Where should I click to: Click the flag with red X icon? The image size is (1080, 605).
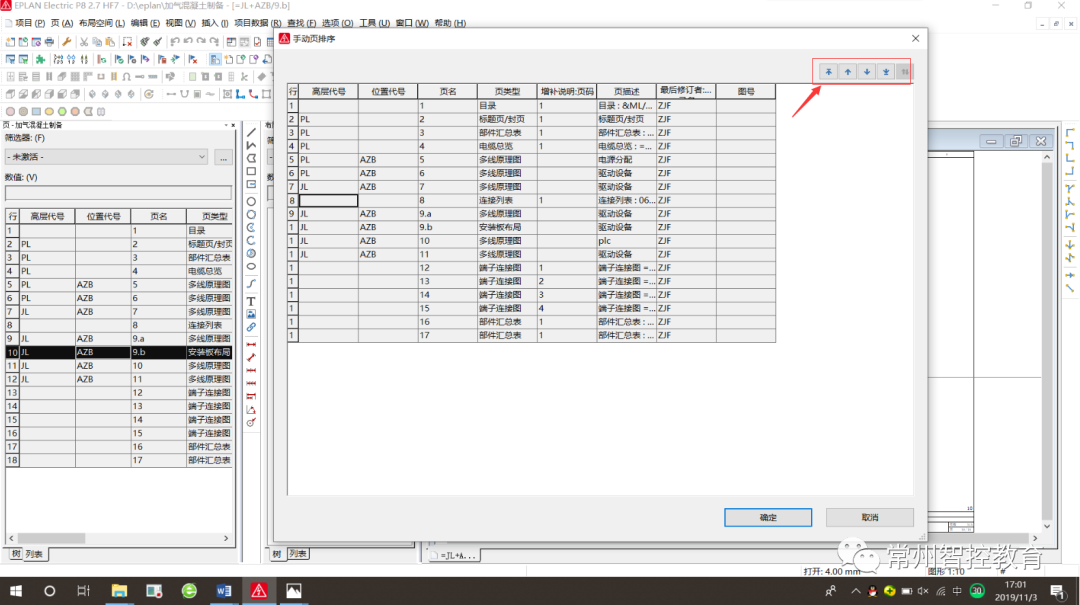pyautogui.click(x=193, y=59)
